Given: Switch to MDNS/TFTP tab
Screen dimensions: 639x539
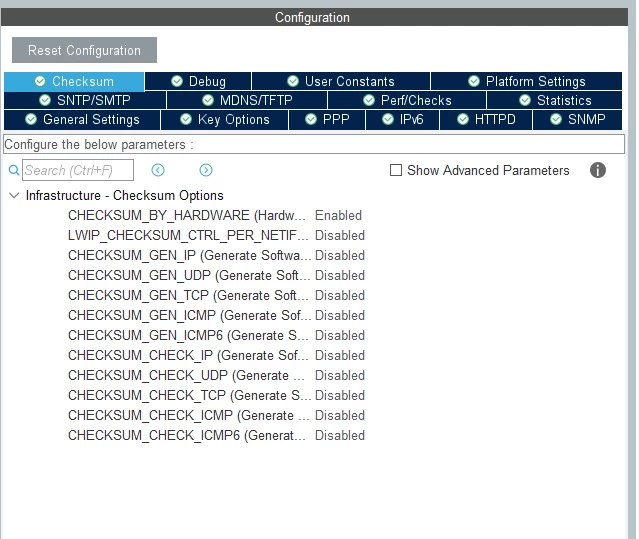Looking at the screenshot, I should (x=247, y=100).
